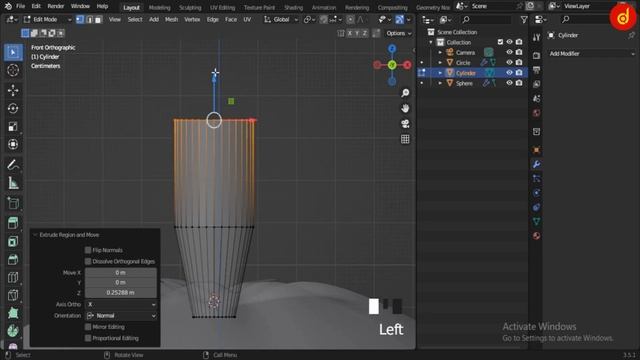Choose the Bevel tool

pos(13,259)
